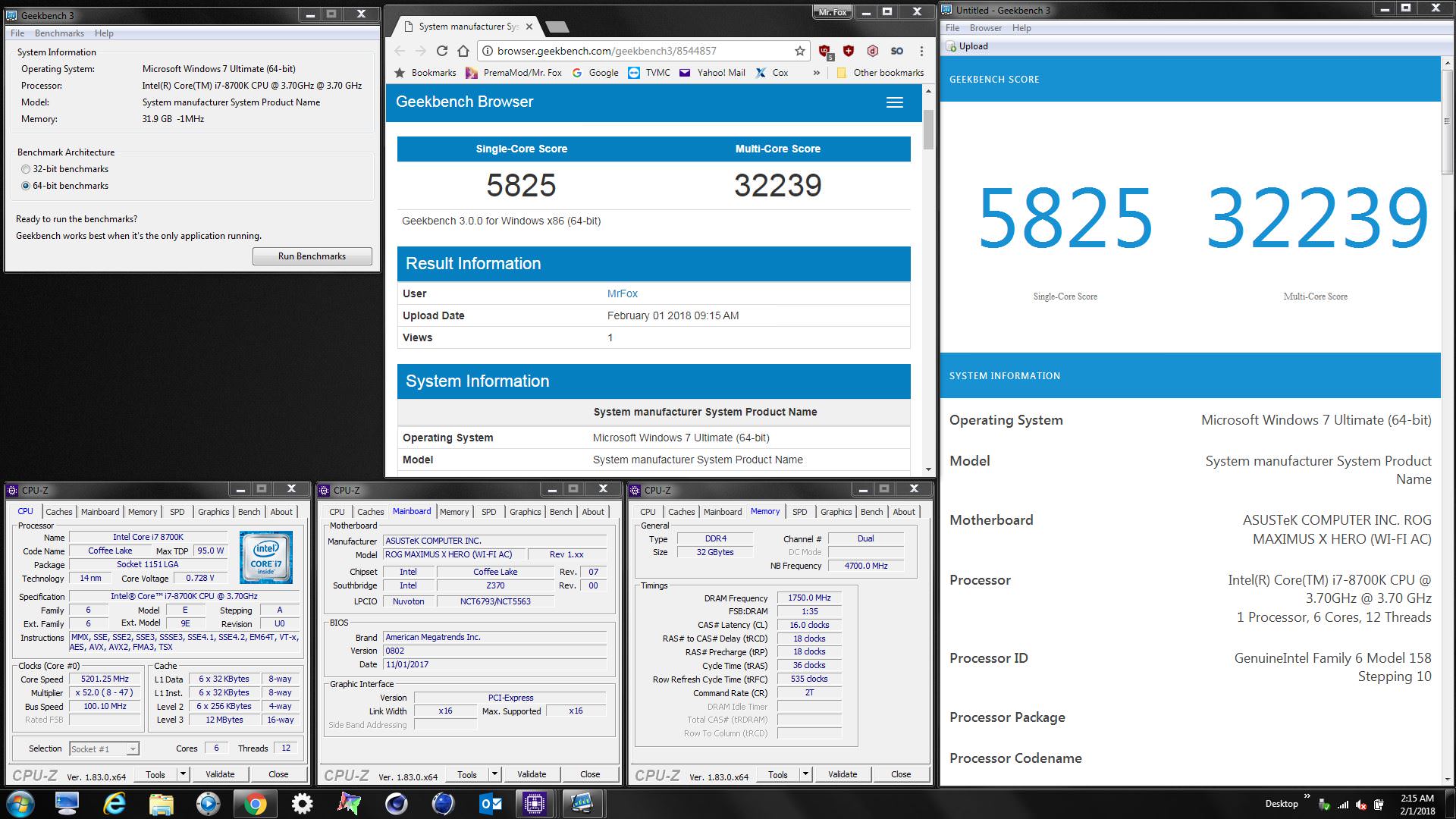Image resolution: width=1456 pixels, height=819 pixels.
Task: Open Yahoo! Mail bookmark
Action: (x=712, y=73)
